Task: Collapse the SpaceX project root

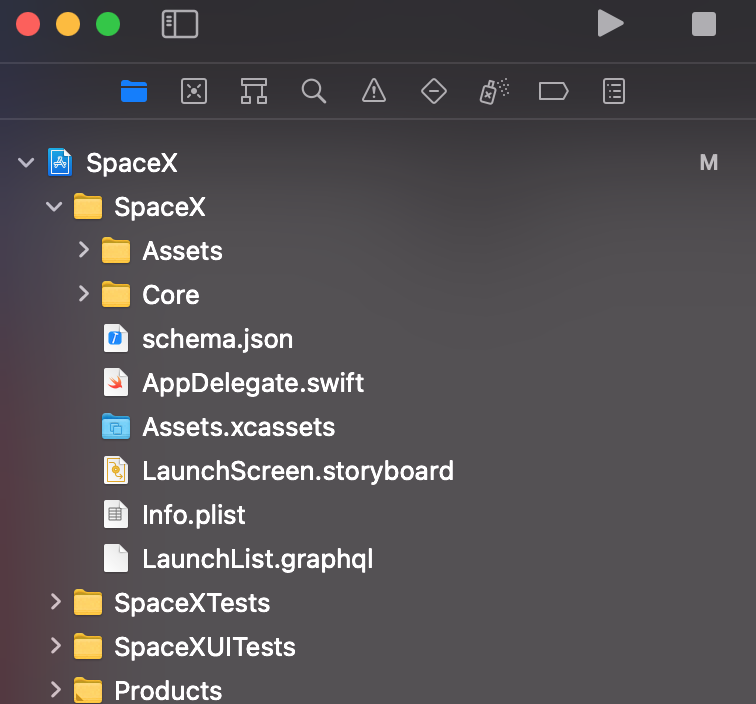Action: click(x=26, y=163)
